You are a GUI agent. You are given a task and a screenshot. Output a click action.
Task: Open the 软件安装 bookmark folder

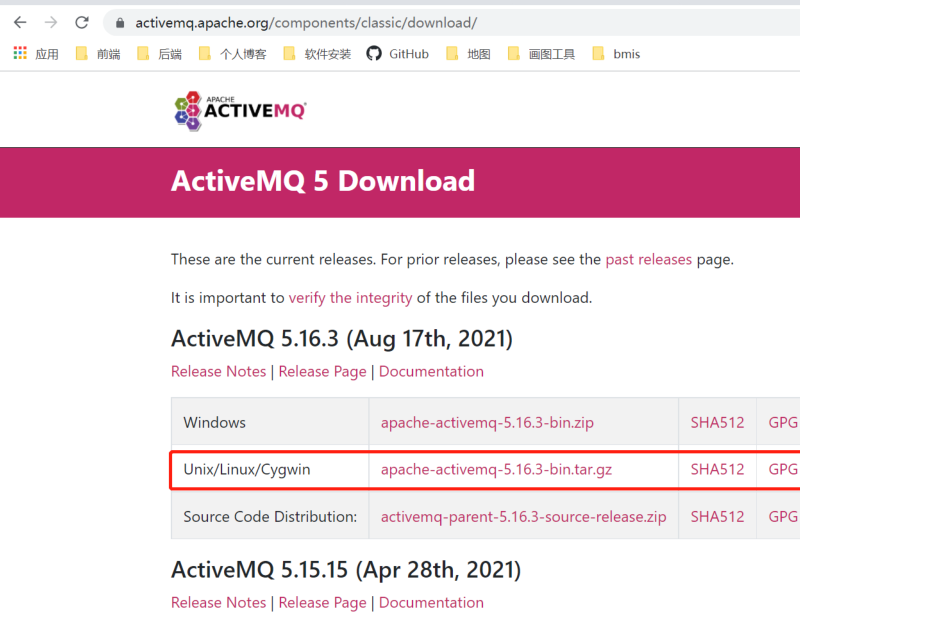point(317,54)
